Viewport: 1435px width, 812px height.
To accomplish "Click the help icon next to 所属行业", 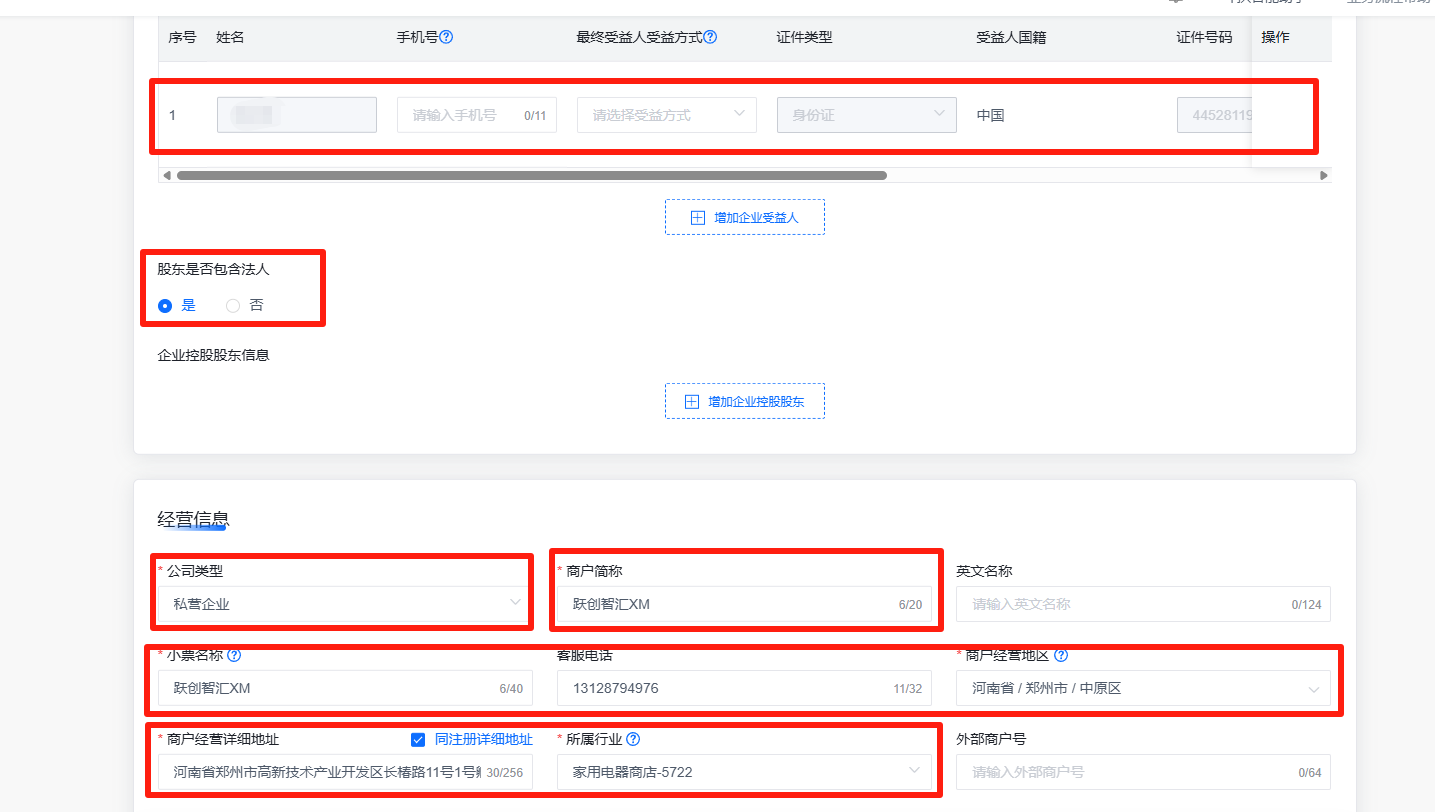I will coord(633,740).
